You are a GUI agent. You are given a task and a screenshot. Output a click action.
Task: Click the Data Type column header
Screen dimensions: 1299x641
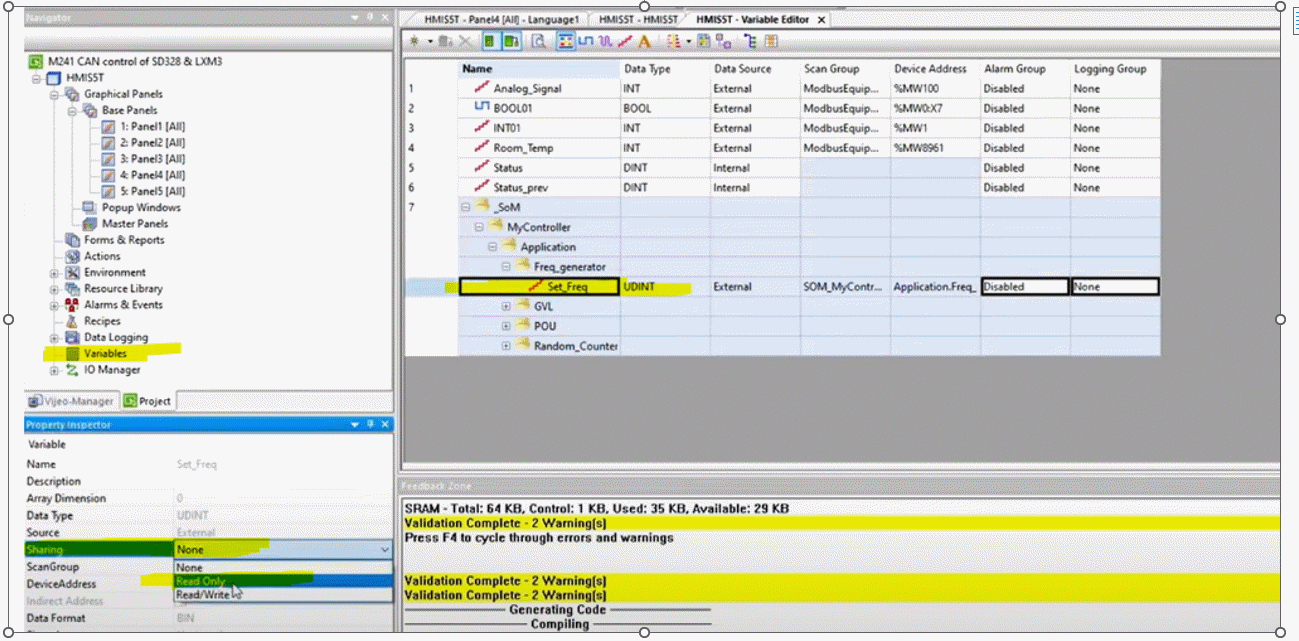(647, 69)
